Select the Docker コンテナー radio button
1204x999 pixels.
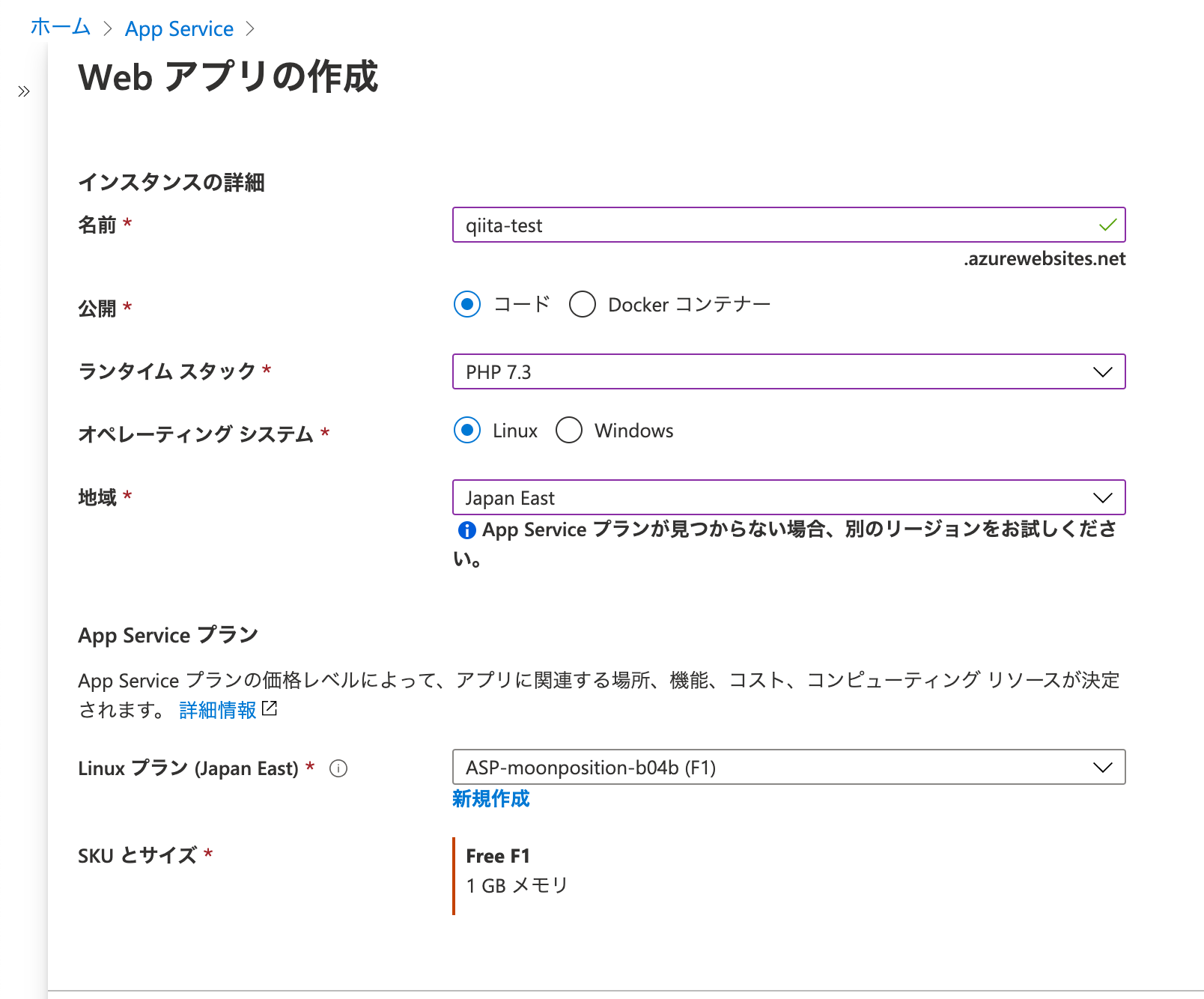pos(583,304)
